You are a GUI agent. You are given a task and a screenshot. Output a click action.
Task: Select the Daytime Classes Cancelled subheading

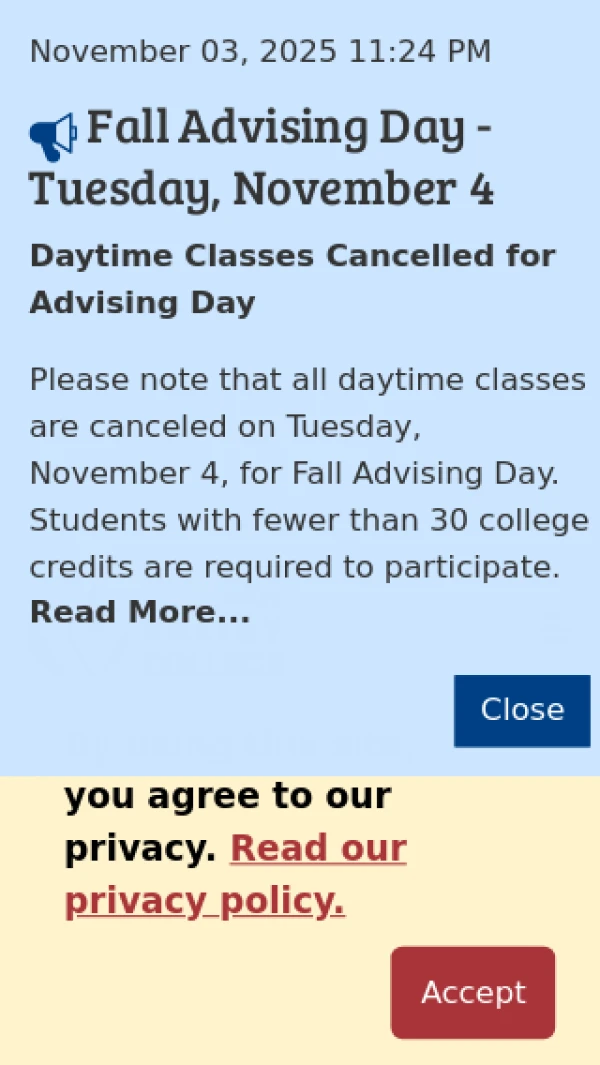(292, 256)
